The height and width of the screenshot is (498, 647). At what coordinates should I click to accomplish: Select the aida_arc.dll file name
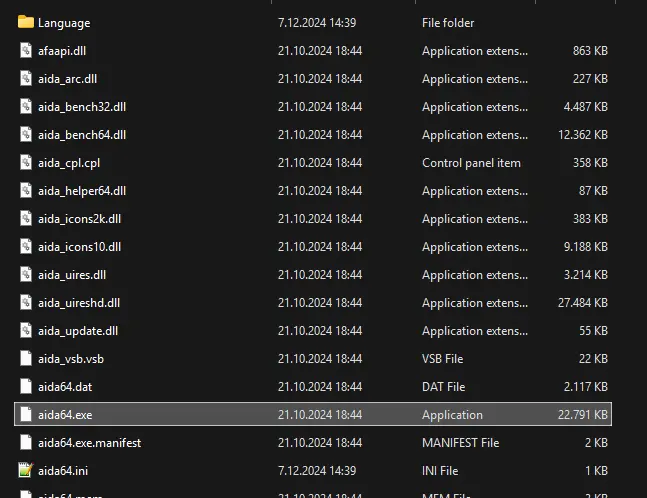(x=67, y=79)
